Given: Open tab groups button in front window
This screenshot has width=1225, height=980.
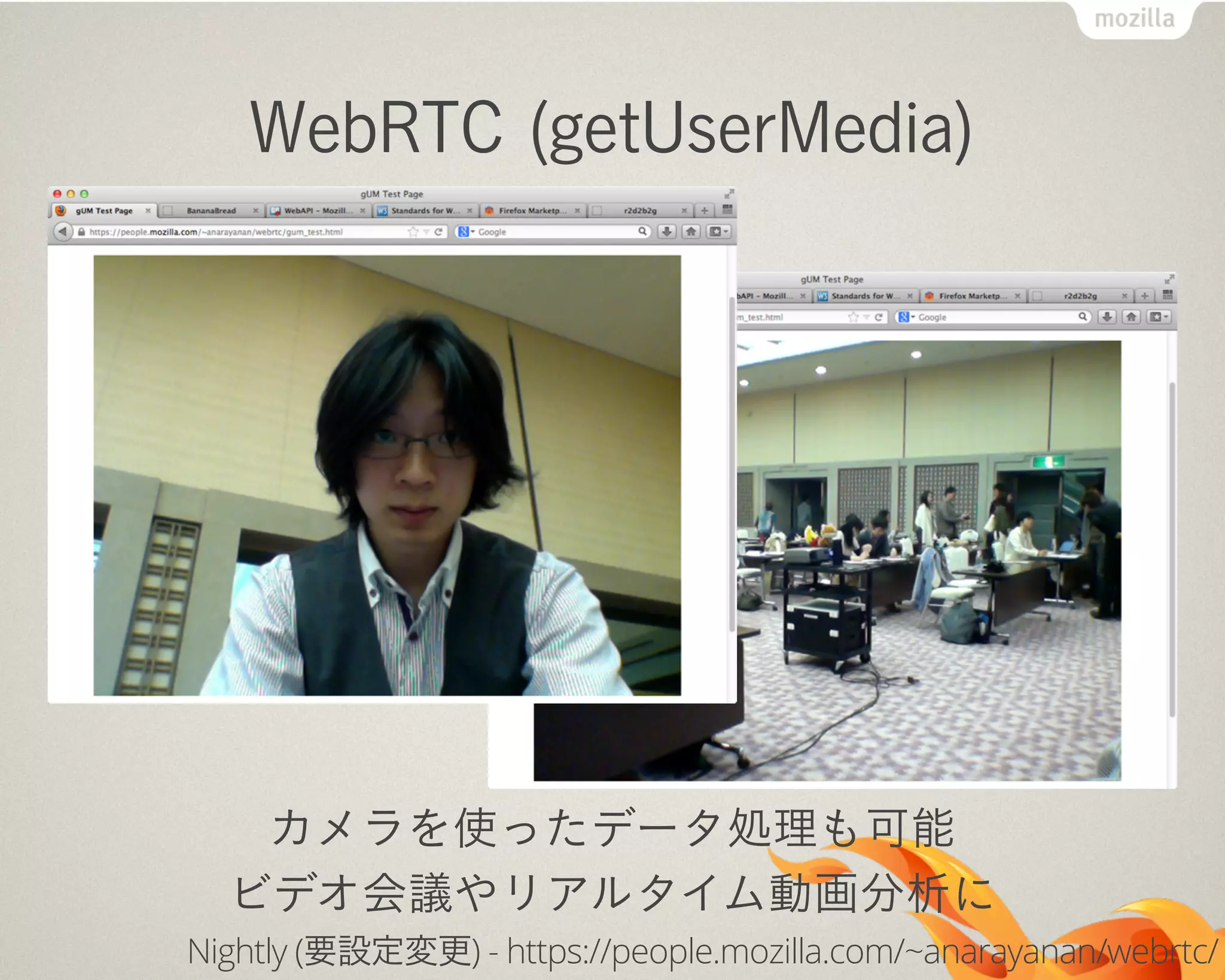Looking at the screenshot, I should coord(727,209).
